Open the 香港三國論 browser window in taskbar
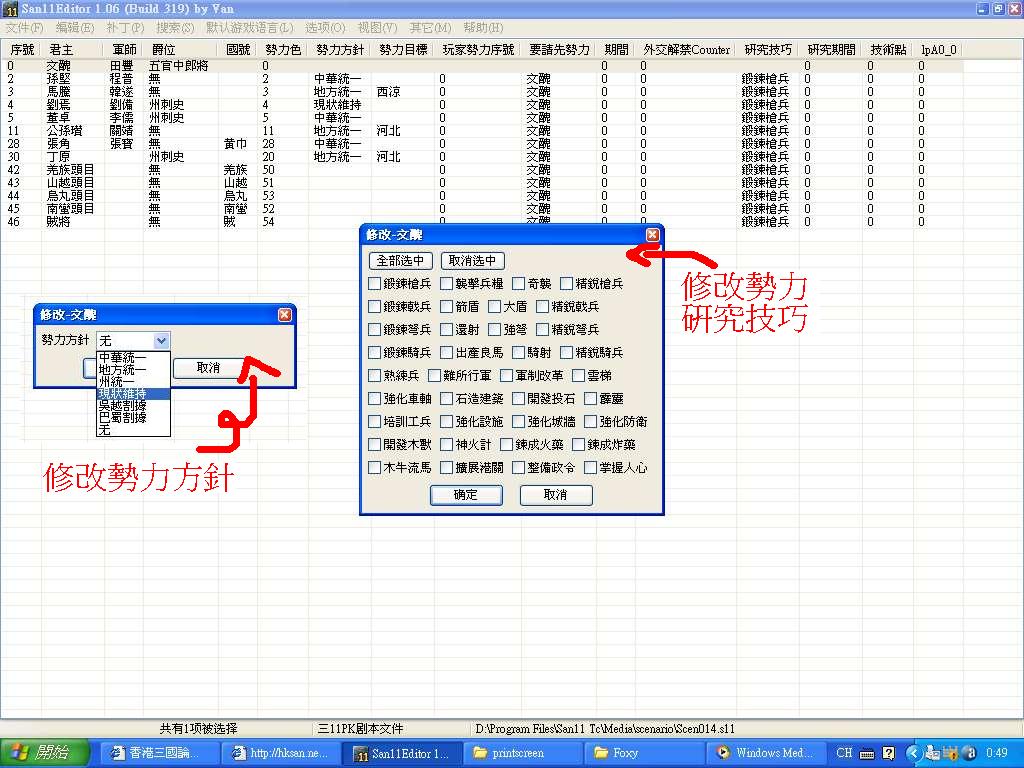 point(156,752)
